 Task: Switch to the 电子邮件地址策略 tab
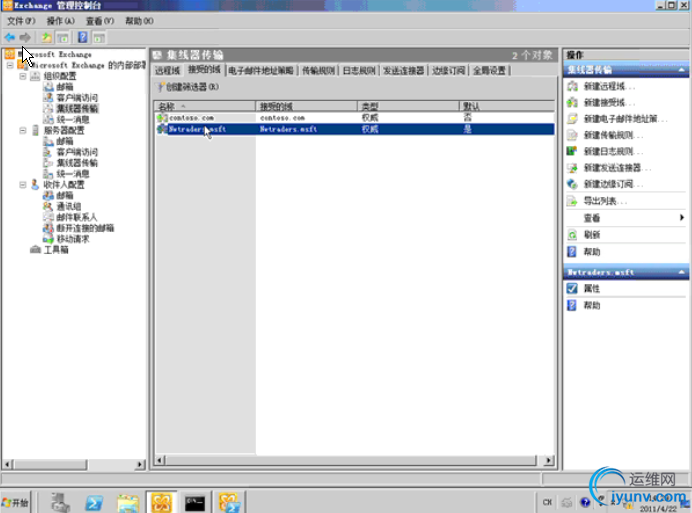point(261,71)
